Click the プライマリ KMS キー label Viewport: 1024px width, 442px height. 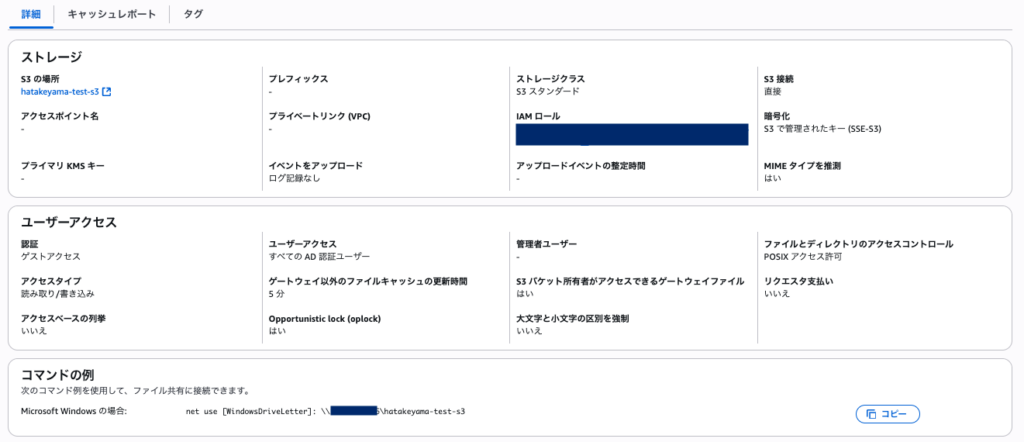(x=63, y=166)
